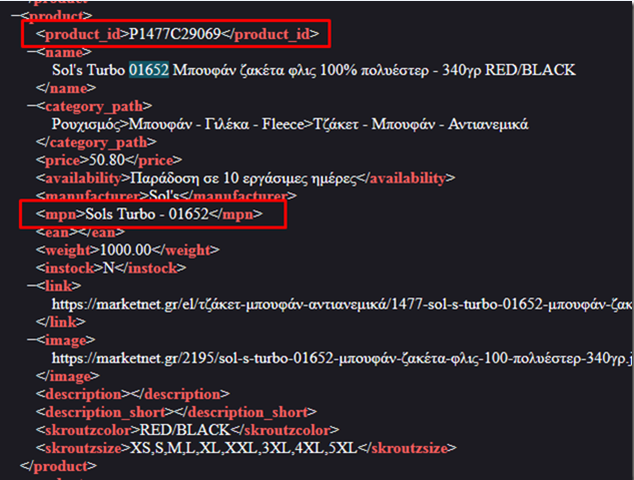Click the RED/BLACK text in the name line

tap(530, 70)
